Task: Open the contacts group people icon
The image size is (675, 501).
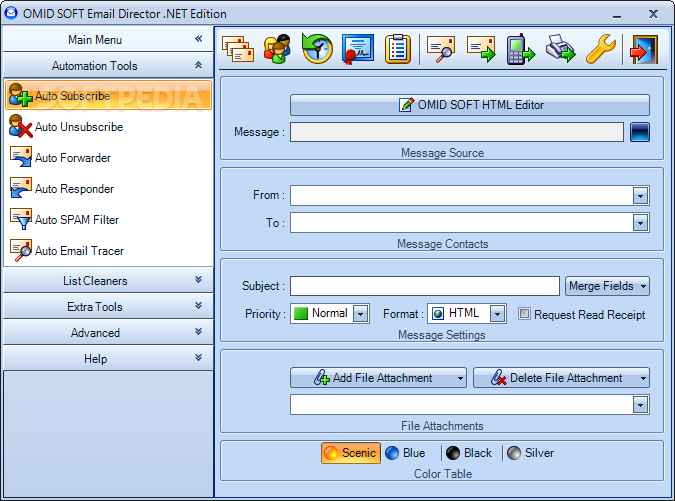Action: (x=277, y=49)
